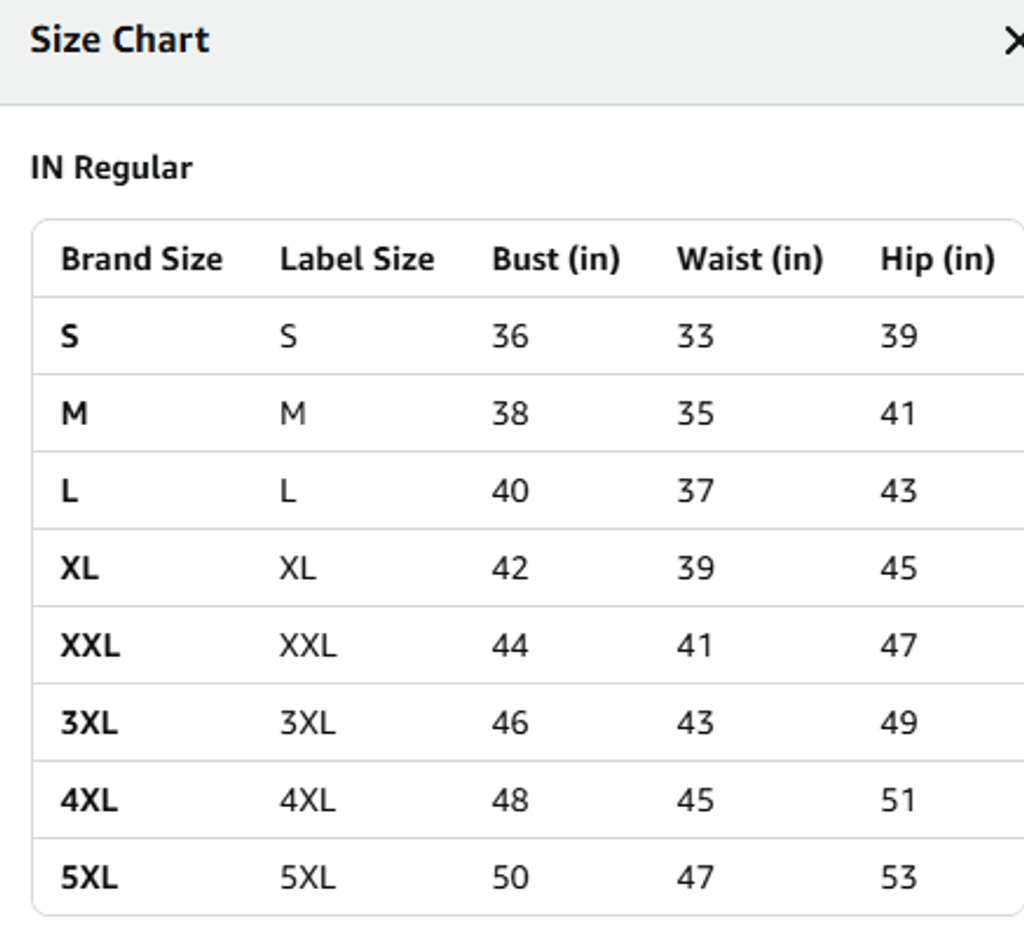This screenshot has width=1024, height=937.
Task: Click the Waist (in) column header
Action: (x=749, y=259)
